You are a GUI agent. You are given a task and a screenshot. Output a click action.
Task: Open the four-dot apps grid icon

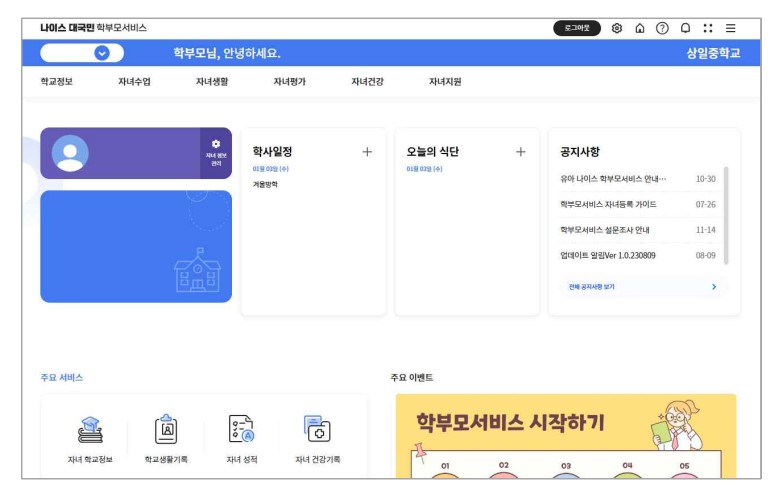pos(708,28)
